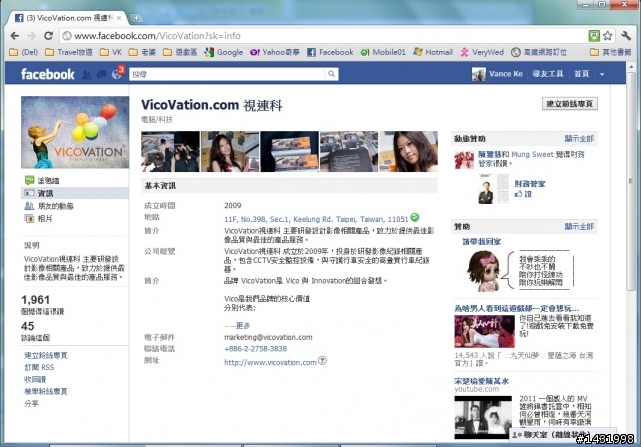The width and height of the screenshot is (641, 447).
Task: Click the green verified check beside address
Action: (415, 217)
